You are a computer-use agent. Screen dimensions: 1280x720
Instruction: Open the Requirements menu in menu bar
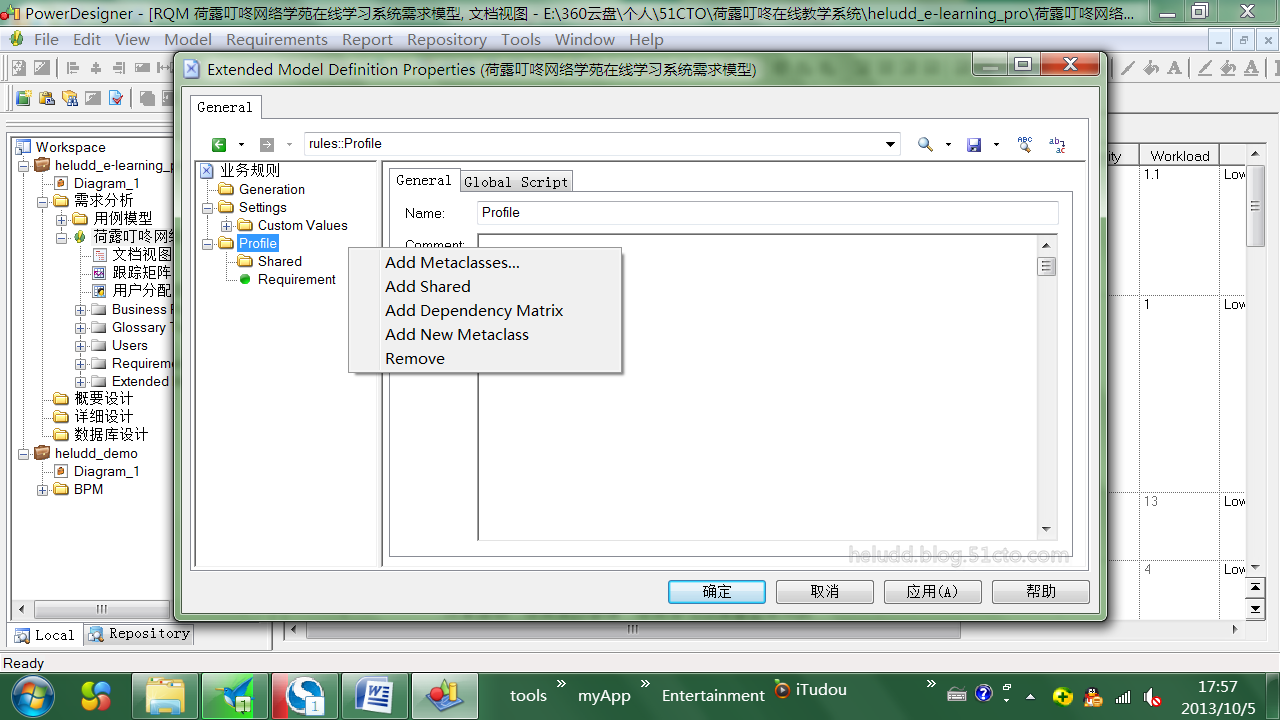point(277,40)
